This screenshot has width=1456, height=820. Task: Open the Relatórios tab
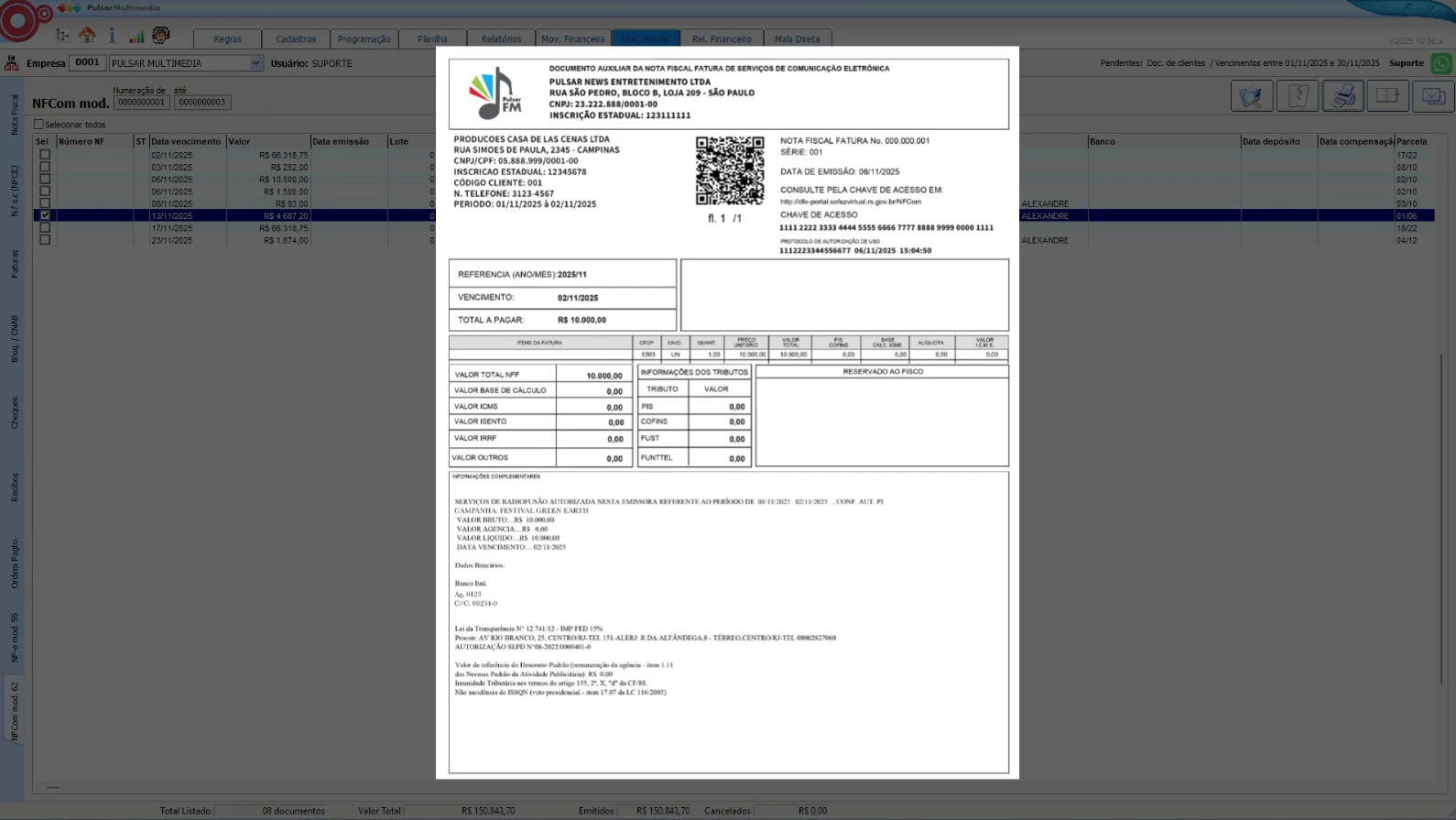coord(501,38)
